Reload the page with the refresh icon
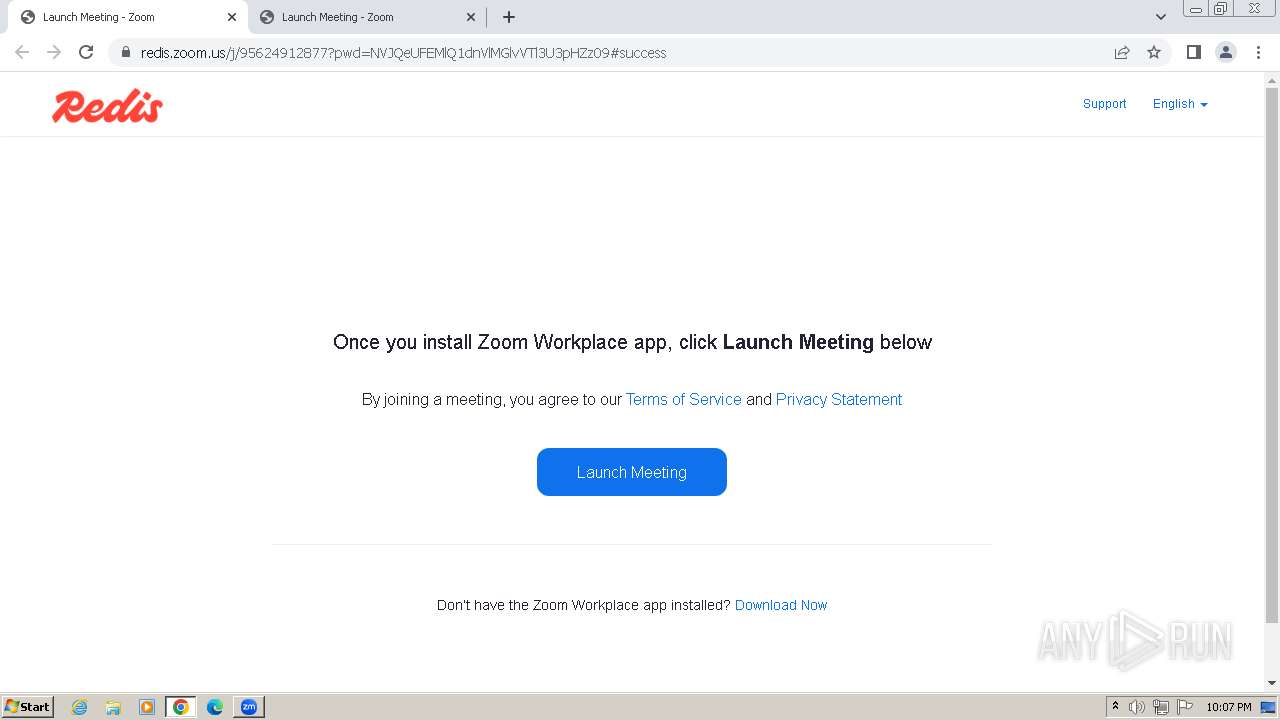This screenshot has width=1280, height=720. tap(86, 52)
